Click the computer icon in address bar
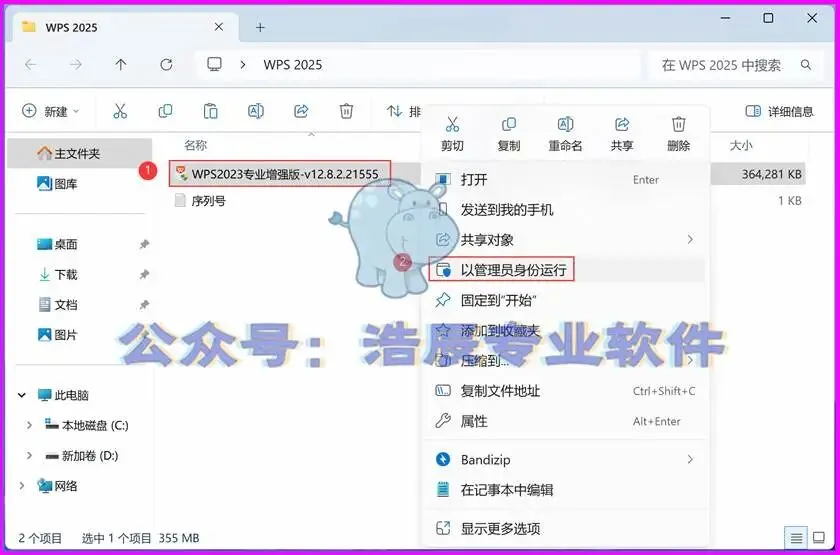The image size is (840, 555). click(x=214, y=65)
